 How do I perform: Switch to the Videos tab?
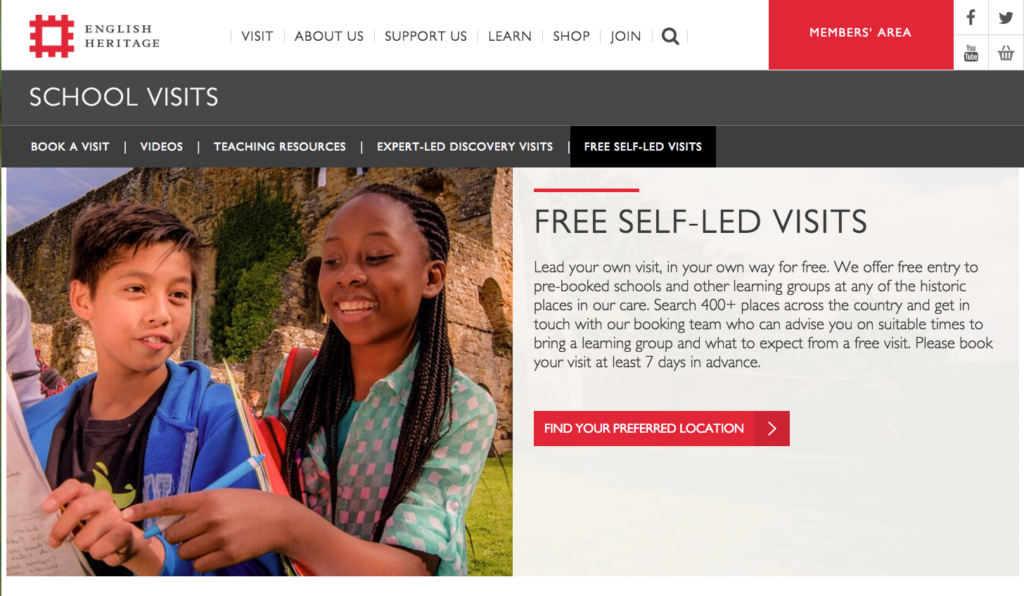point(161,147)
